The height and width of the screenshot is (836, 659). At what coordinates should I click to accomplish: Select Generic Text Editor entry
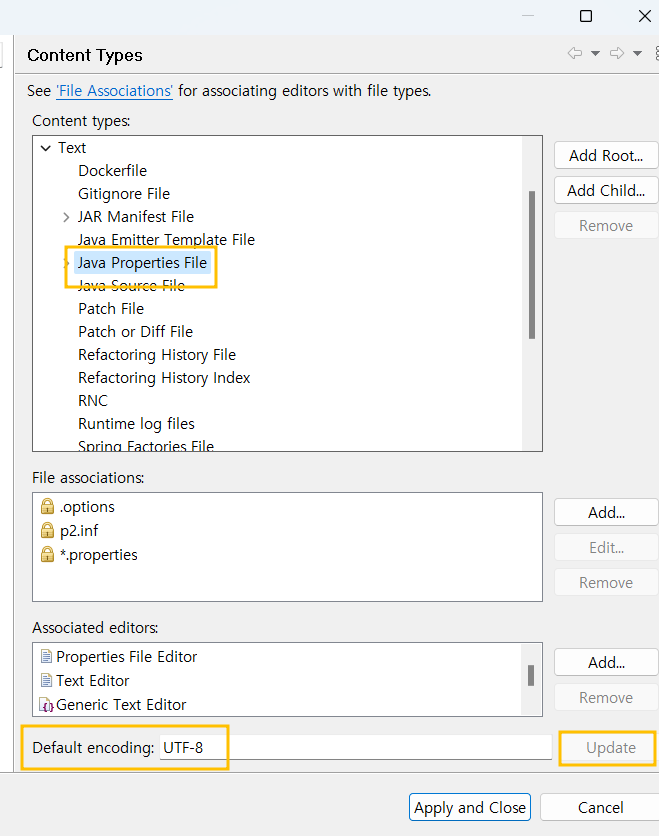coord(121,704)
